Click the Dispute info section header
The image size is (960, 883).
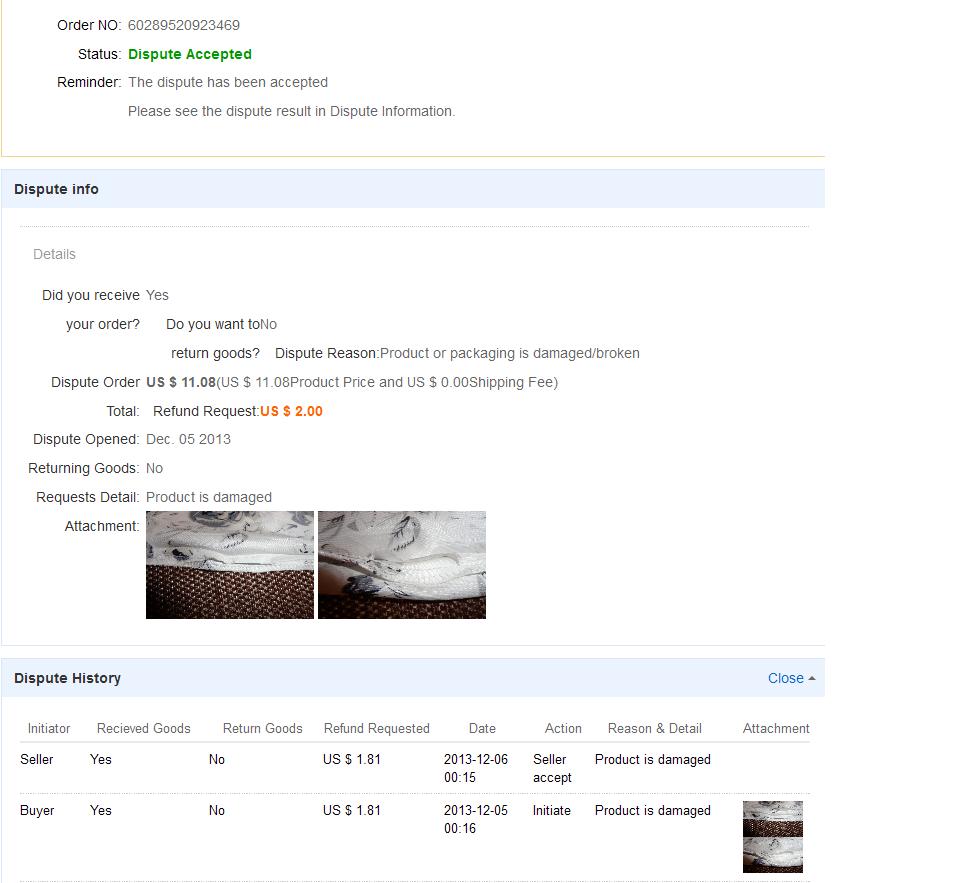[56, 189]
